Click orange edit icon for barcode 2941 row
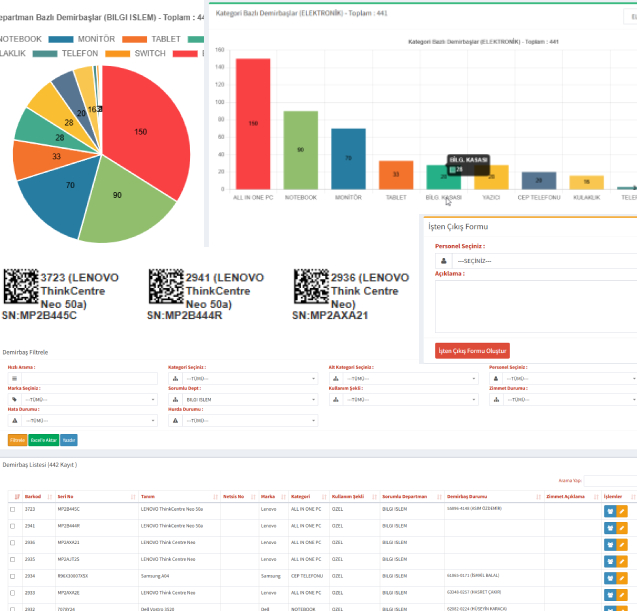Viewport: 637px width, 611px height. click(621, 527)
